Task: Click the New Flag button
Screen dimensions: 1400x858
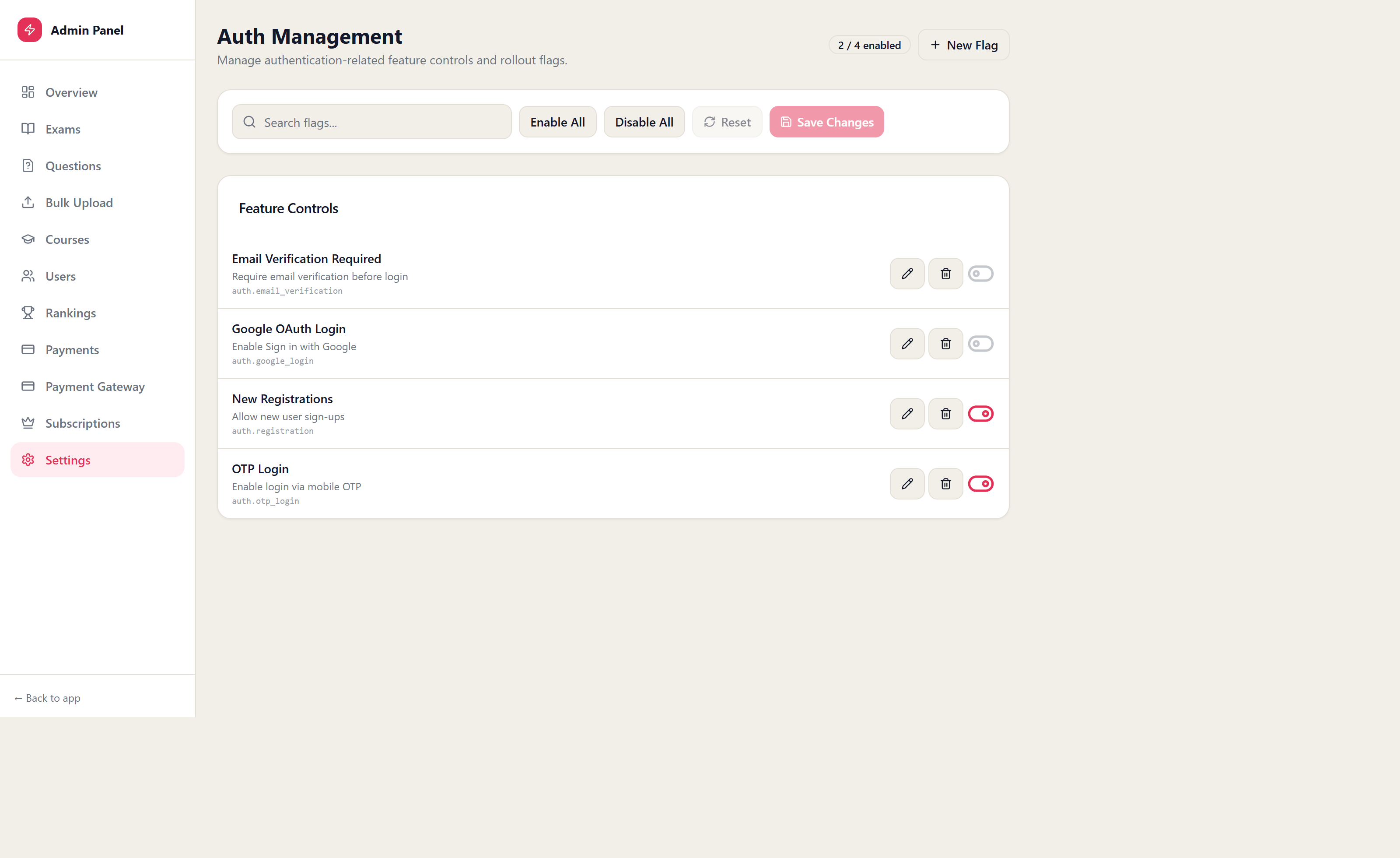Action: pos(964,45)
